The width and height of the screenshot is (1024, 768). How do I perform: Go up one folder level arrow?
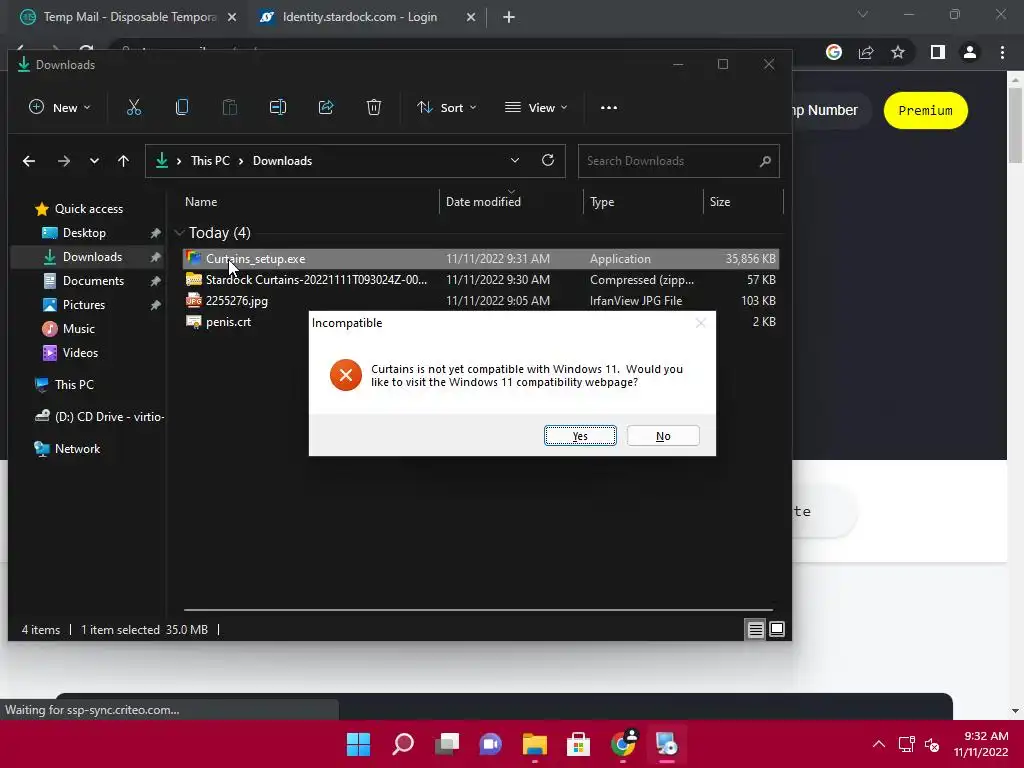(x=123, y=161)
